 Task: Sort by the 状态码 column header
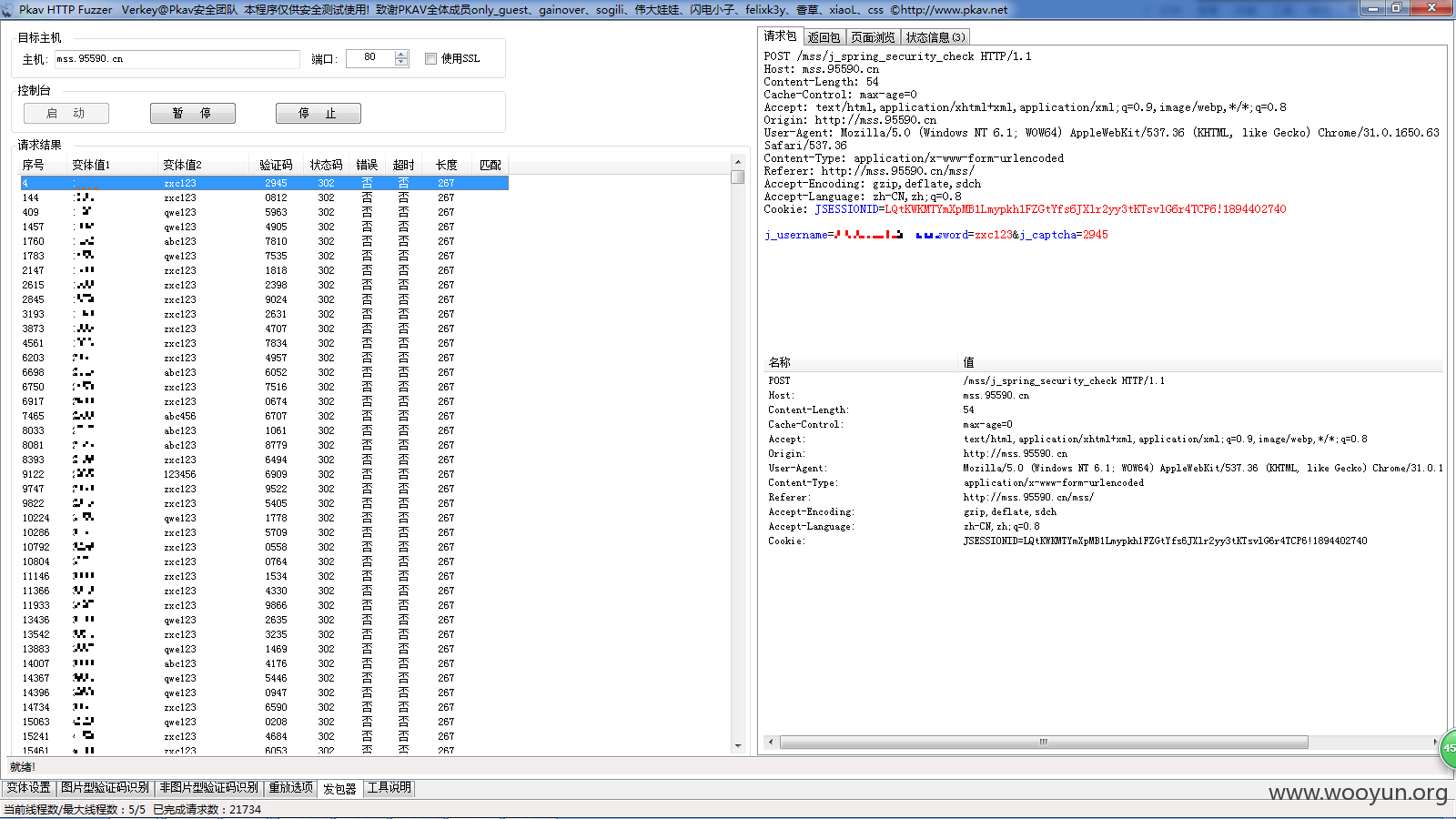(327, 165)
